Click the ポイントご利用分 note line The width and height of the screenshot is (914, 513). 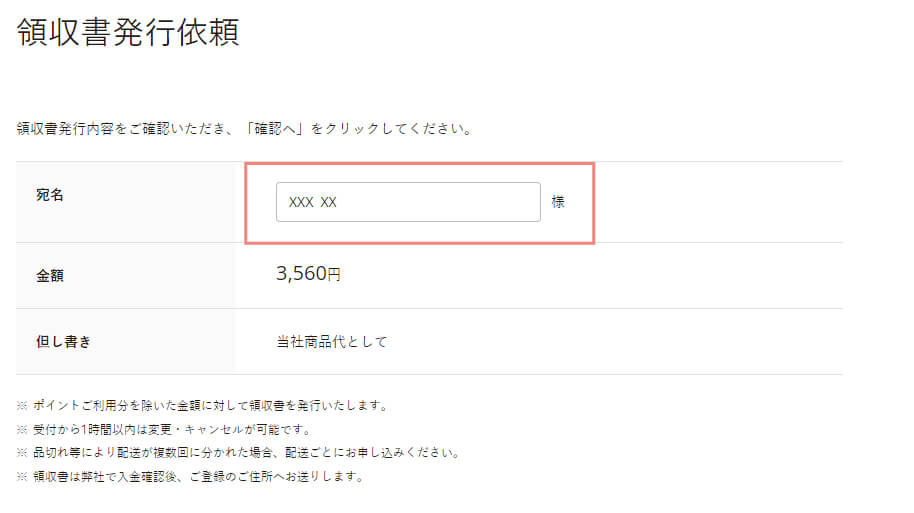click(210, 405)
